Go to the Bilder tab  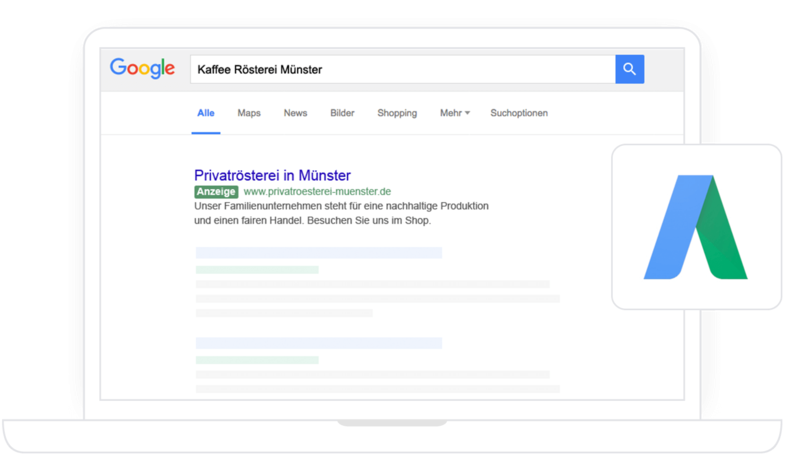(x=342, y=113)
